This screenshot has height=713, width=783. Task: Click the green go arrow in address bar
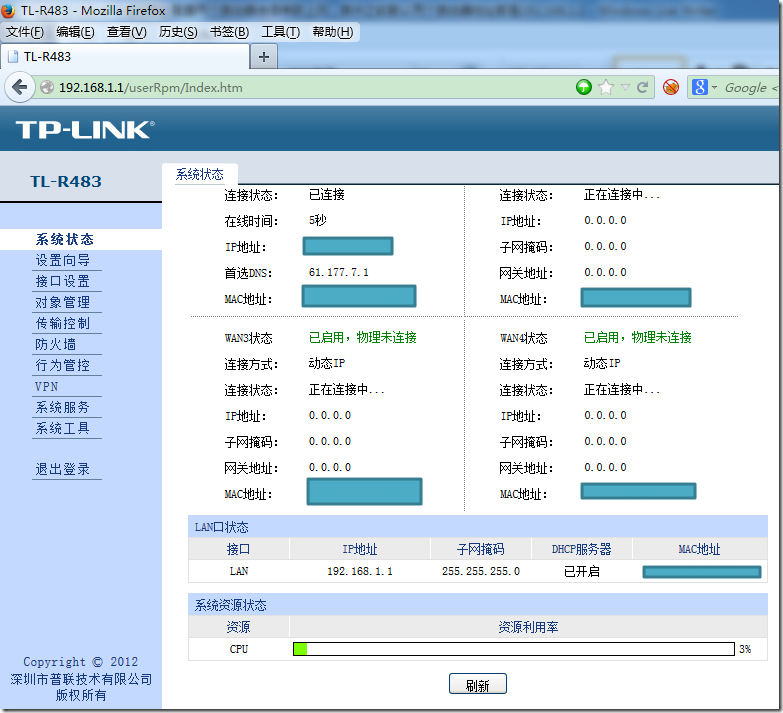click(583, 87)
